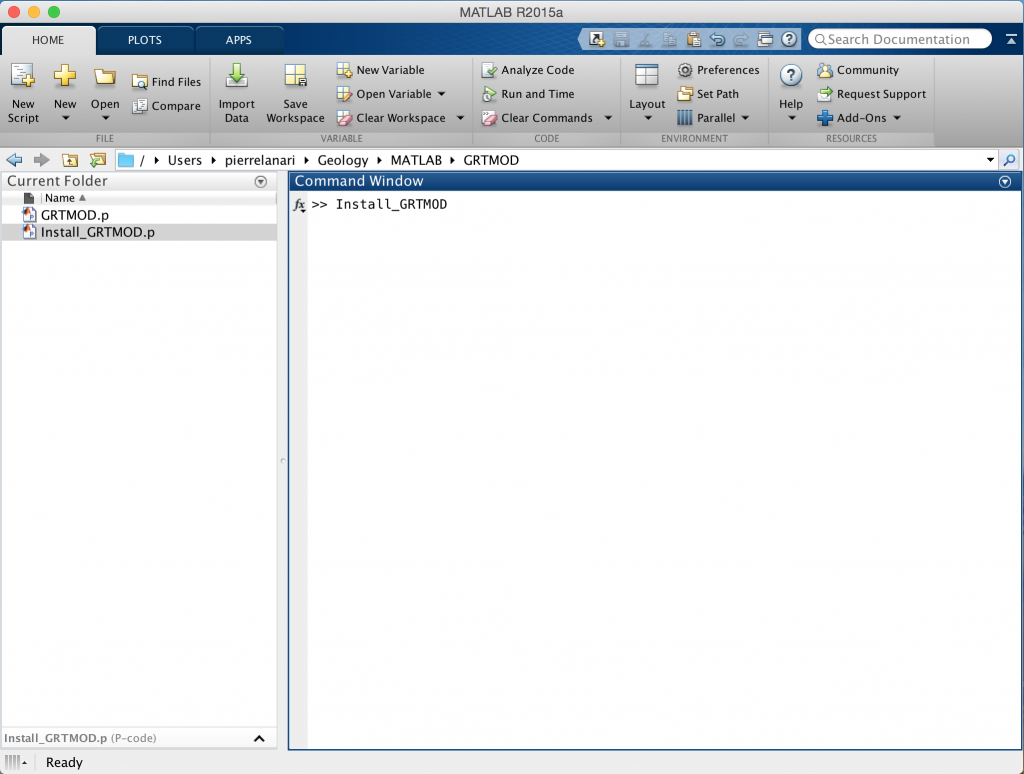Click the Parallel icon
This screenshot has height=774, width=1024.
point(684,118)
